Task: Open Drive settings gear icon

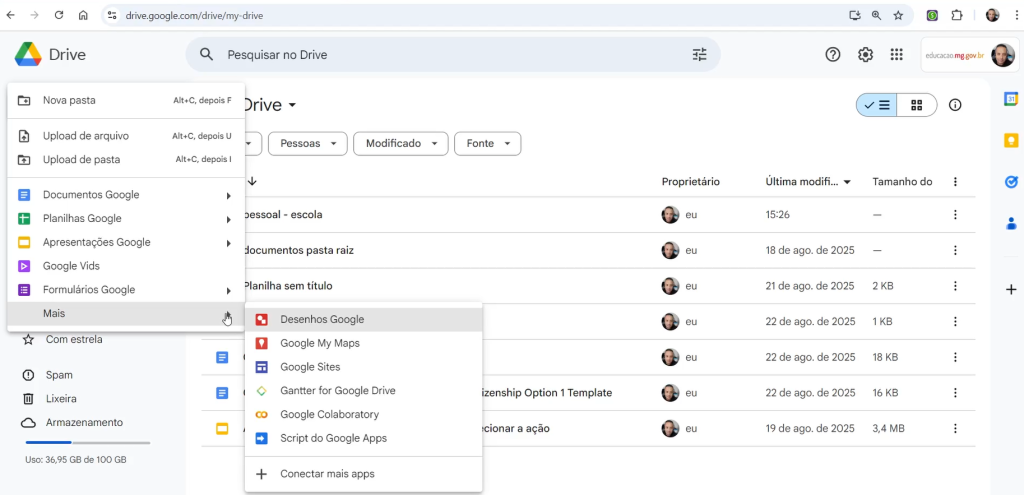Action: pyautogui.click(x=866, y=55)
